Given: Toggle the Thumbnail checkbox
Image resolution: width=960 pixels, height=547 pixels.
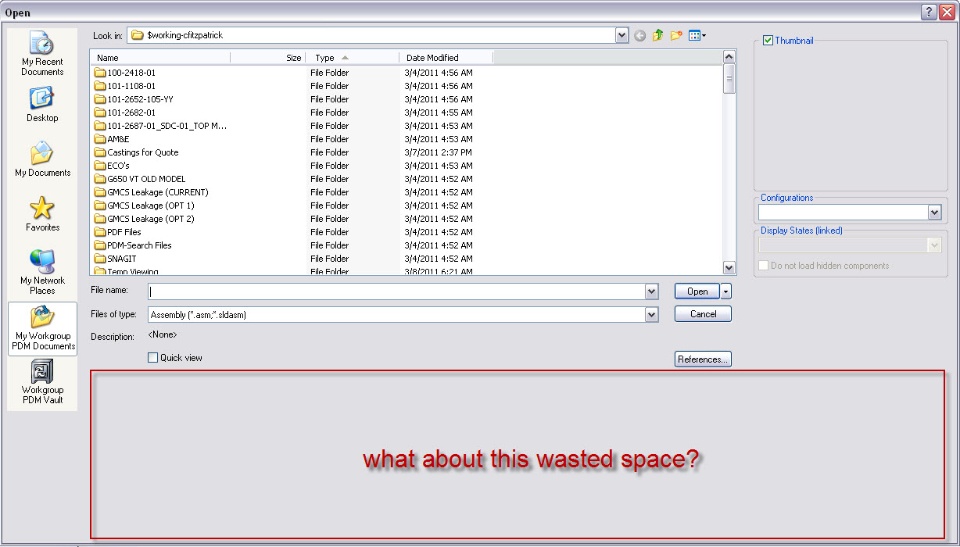Looking at the screenshot, I should [x=768, y=40].
